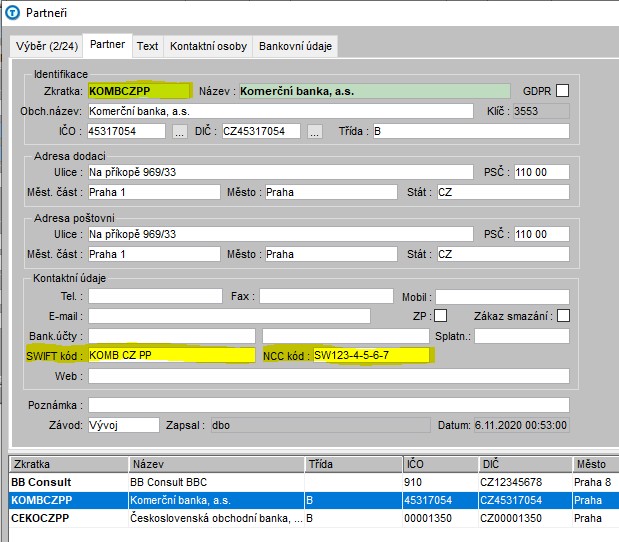
Task: Click the first Bank.účty field
Action: pyautogui.click(x=172, y=336)
